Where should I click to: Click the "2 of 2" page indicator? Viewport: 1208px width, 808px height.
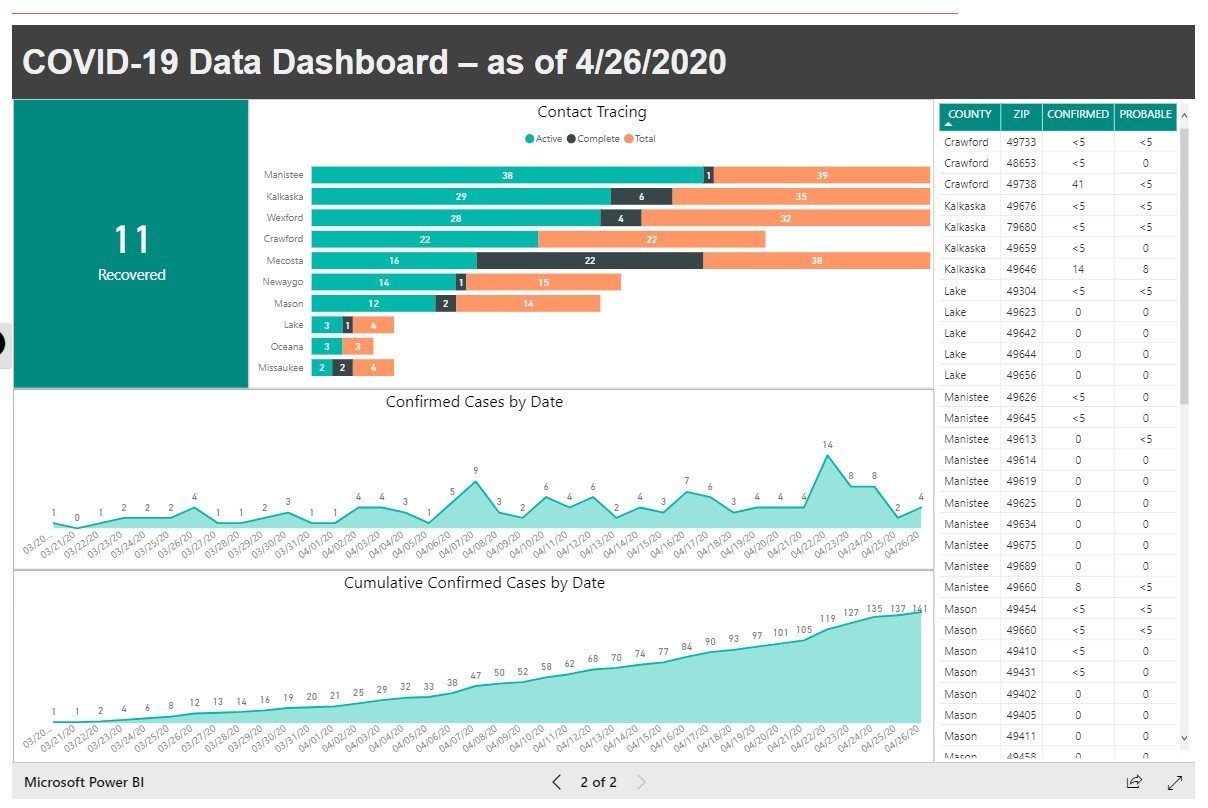[x=599, y=783]
